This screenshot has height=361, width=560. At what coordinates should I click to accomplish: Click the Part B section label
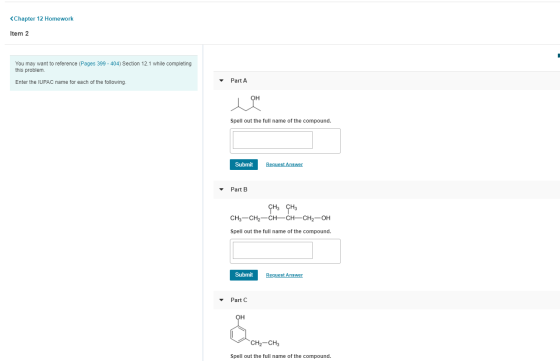(x=239, y=189)
